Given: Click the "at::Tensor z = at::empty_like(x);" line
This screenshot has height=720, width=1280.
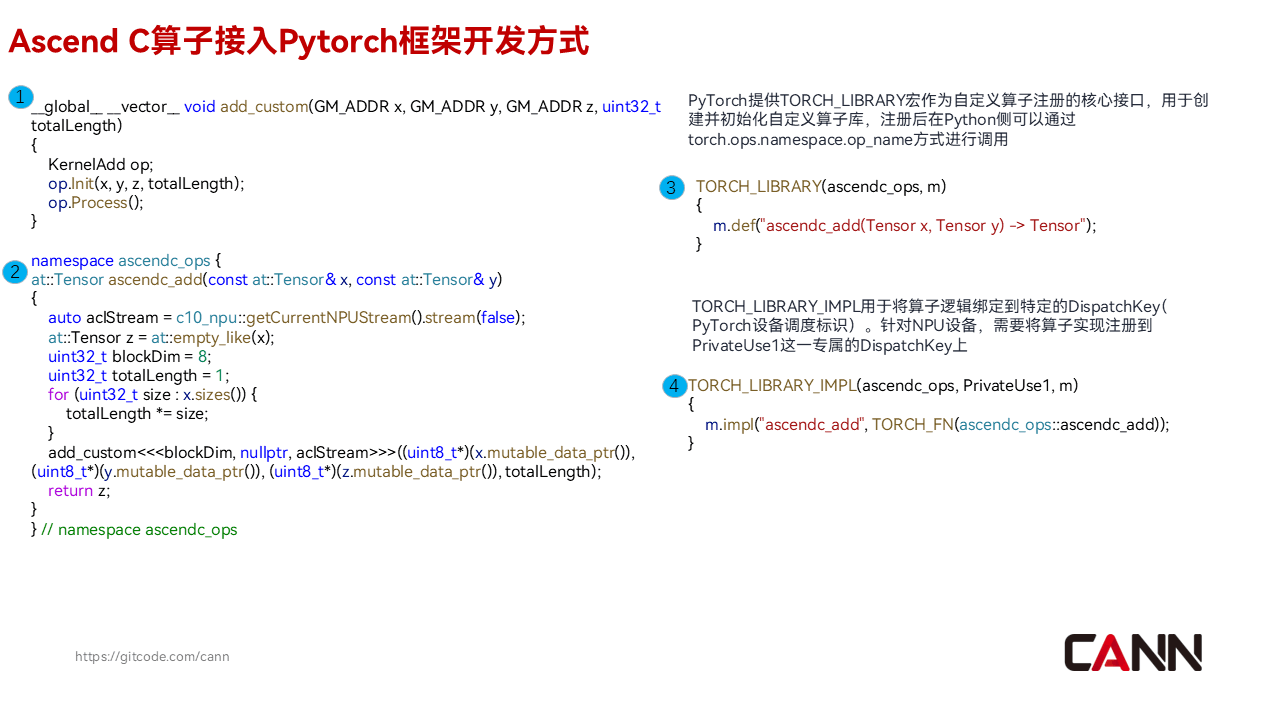Looking at the screenshot, I should tap(161, 337).
